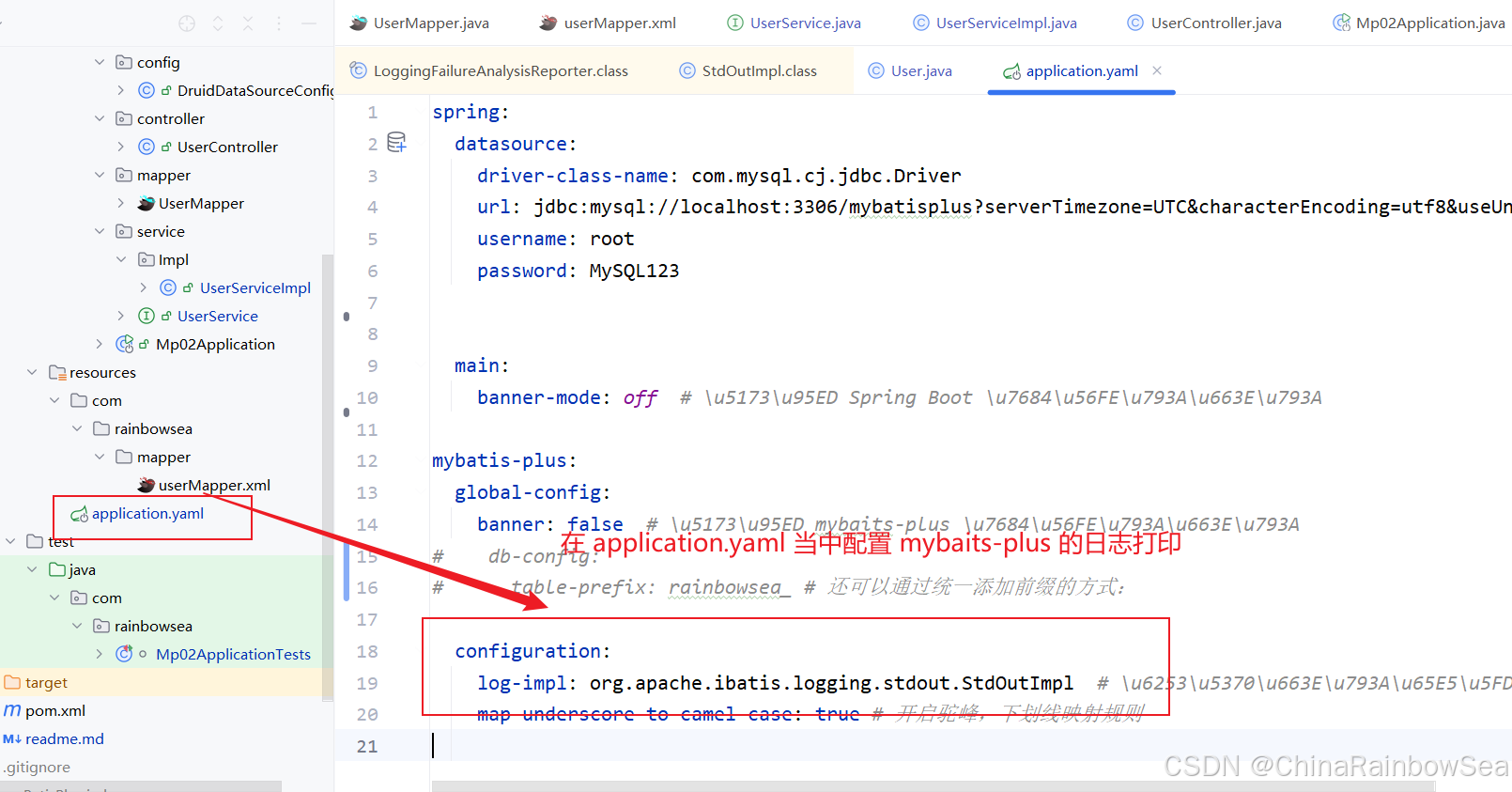Click the Mp02Application run-class icon
The width and height of the screenshot is (1512, 792).
(124, 344)
